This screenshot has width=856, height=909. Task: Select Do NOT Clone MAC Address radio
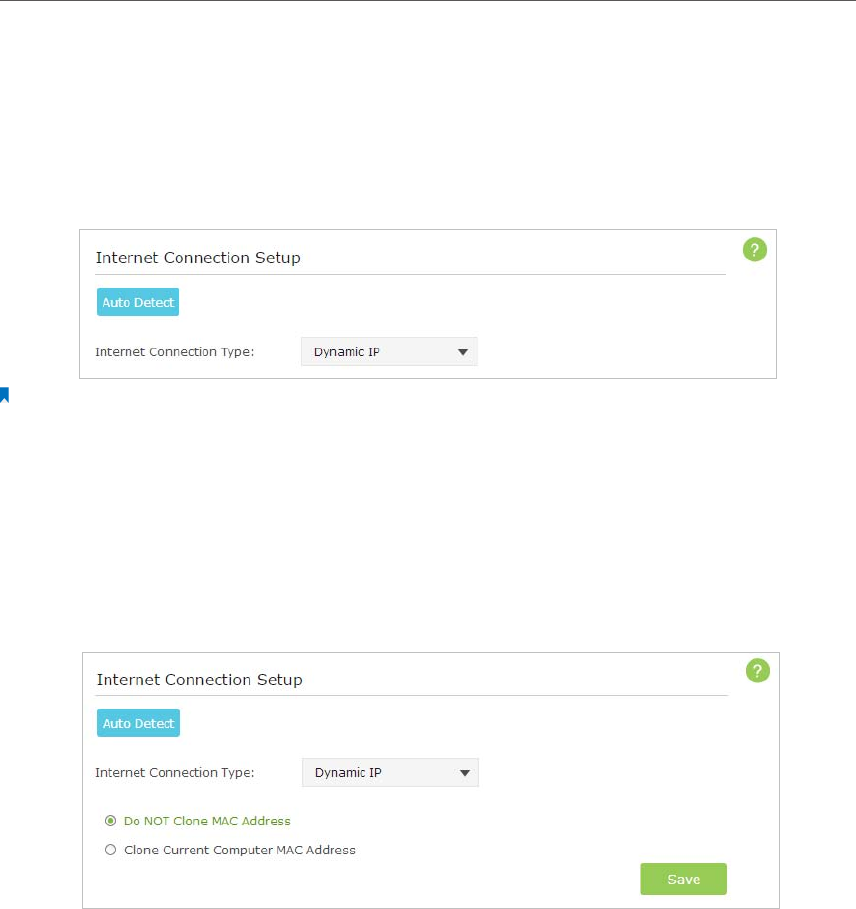pyautogui.click(x=110, y=821)
